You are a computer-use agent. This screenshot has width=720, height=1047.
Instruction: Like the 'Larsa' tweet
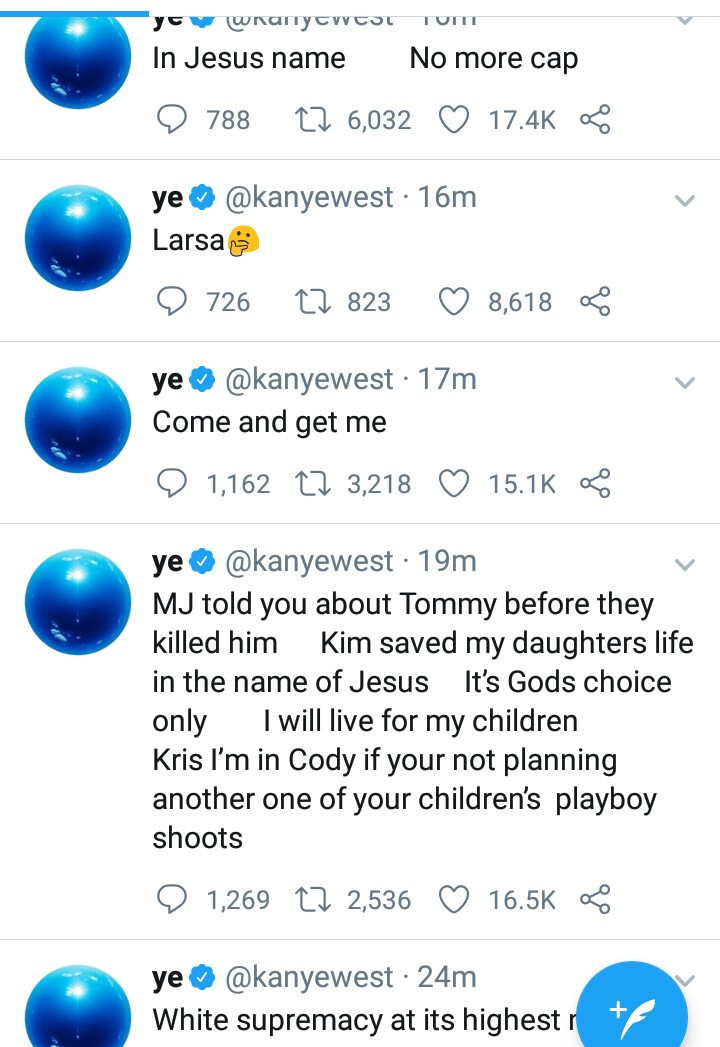point(455,302)
